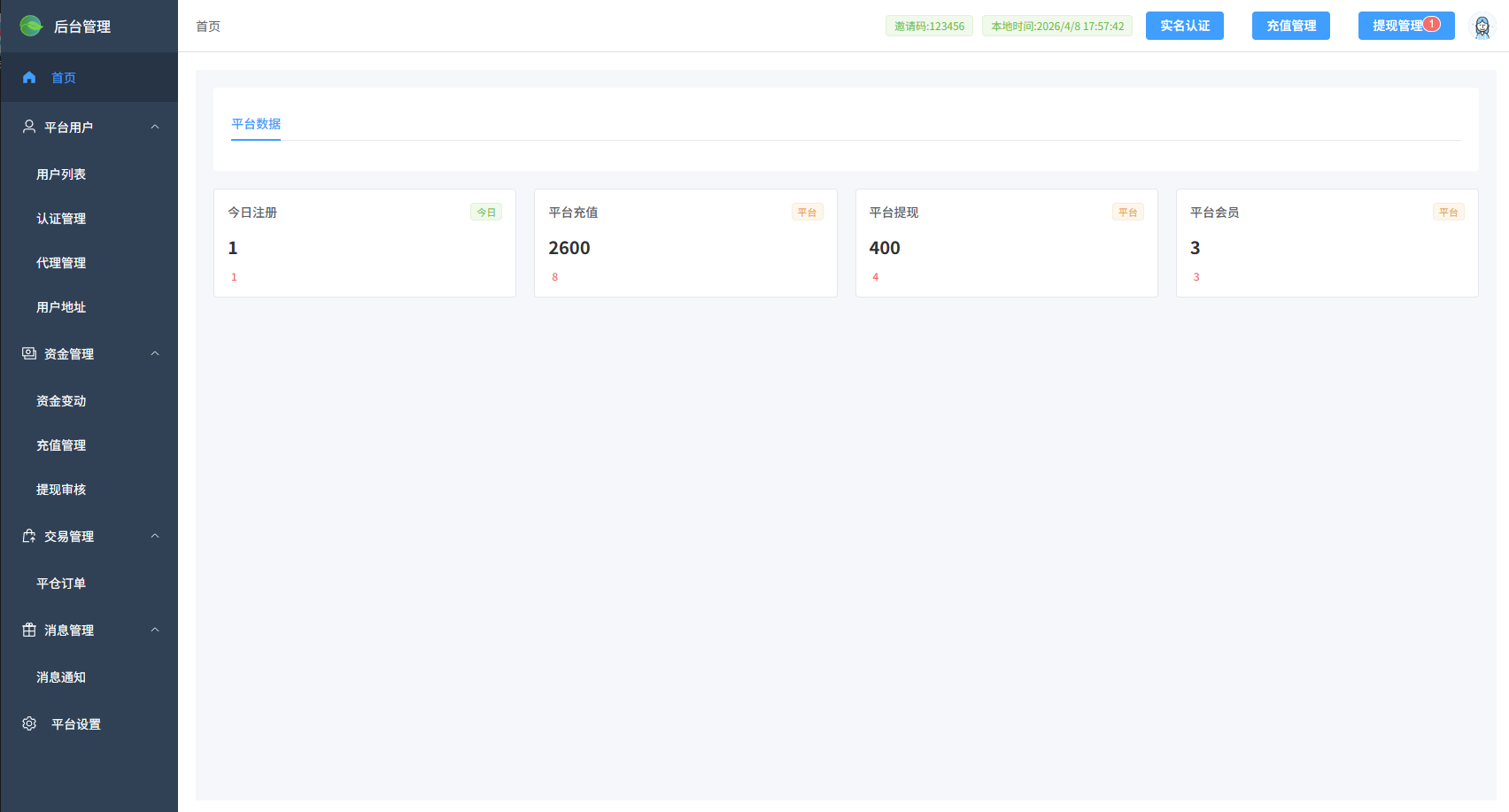Screen dimensions: 1509x812
Task: Open 用户列表 in the sidebar
Action: coord(61,174)
